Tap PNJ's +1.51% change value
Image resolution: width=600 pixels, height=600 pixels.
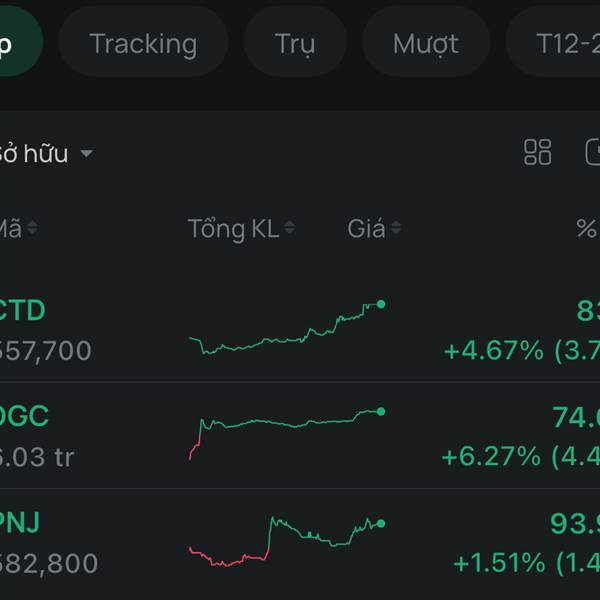pos(498,563)
